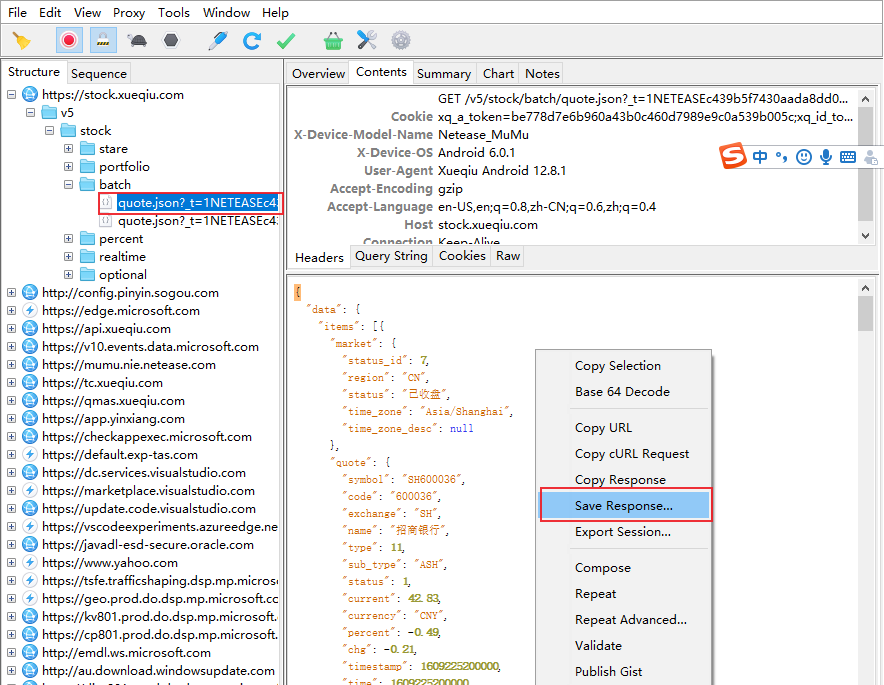Open the Proxy menu

tap(129, 12)
